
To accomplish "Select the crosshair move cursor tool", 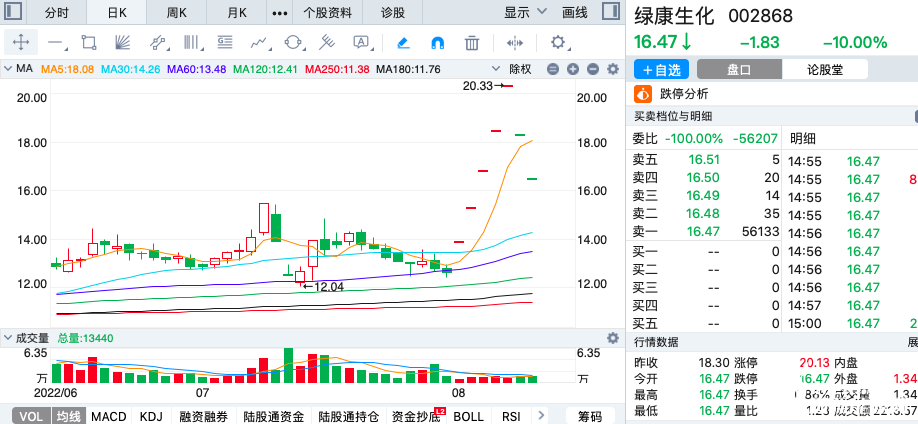I will click(21, 43).
